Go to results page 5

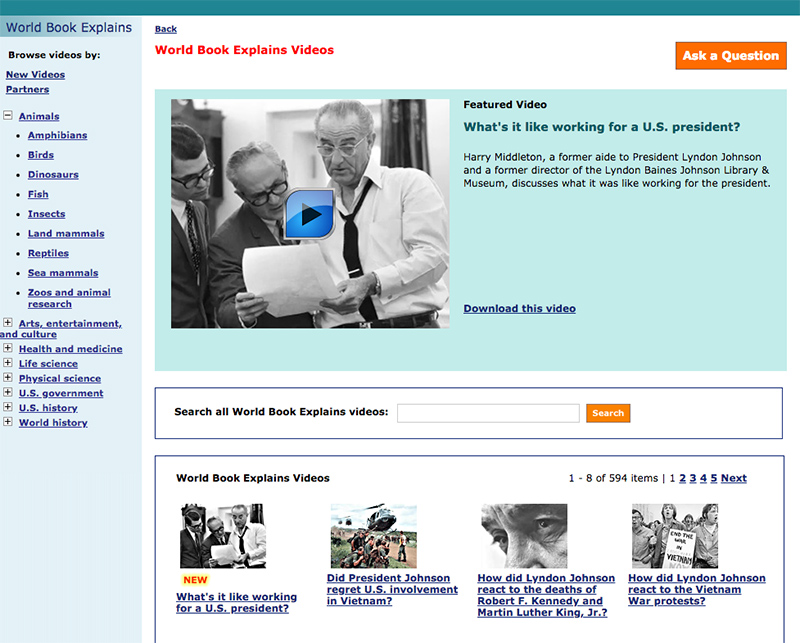point(714,478)
